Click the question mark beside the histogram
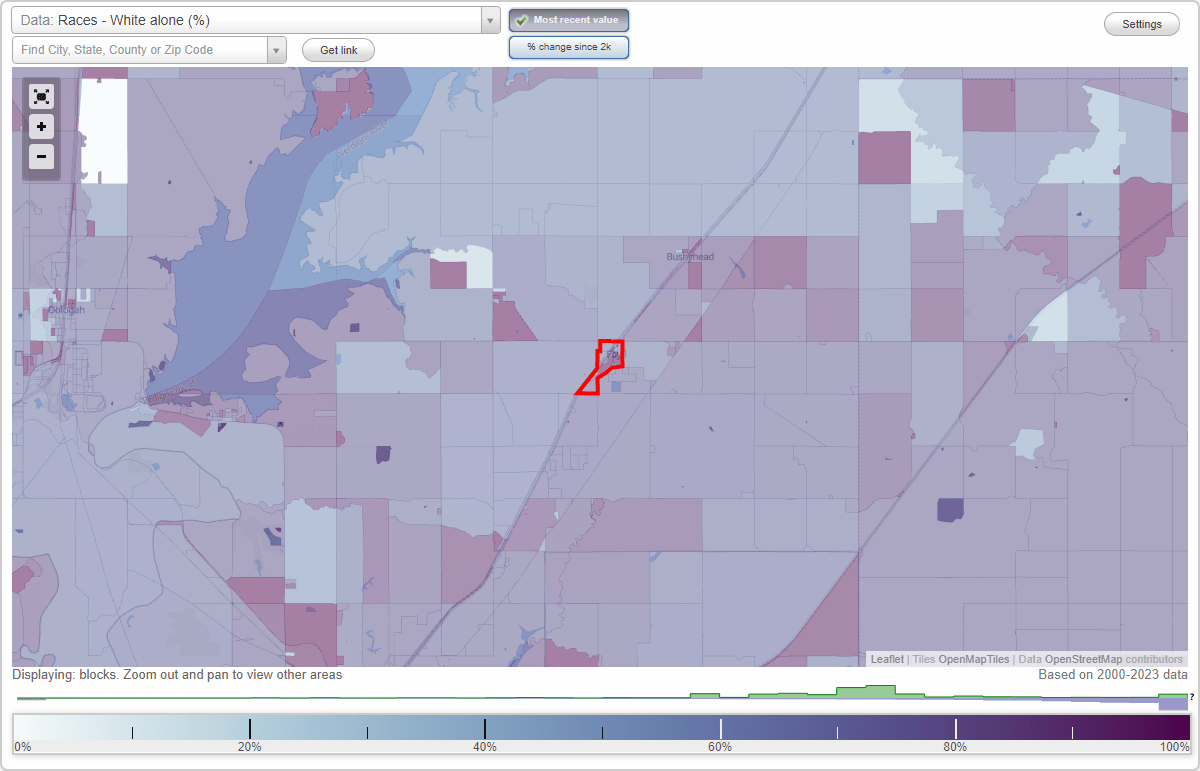1200x771 pixels. pyautogui.click(x=1192, y=698)
